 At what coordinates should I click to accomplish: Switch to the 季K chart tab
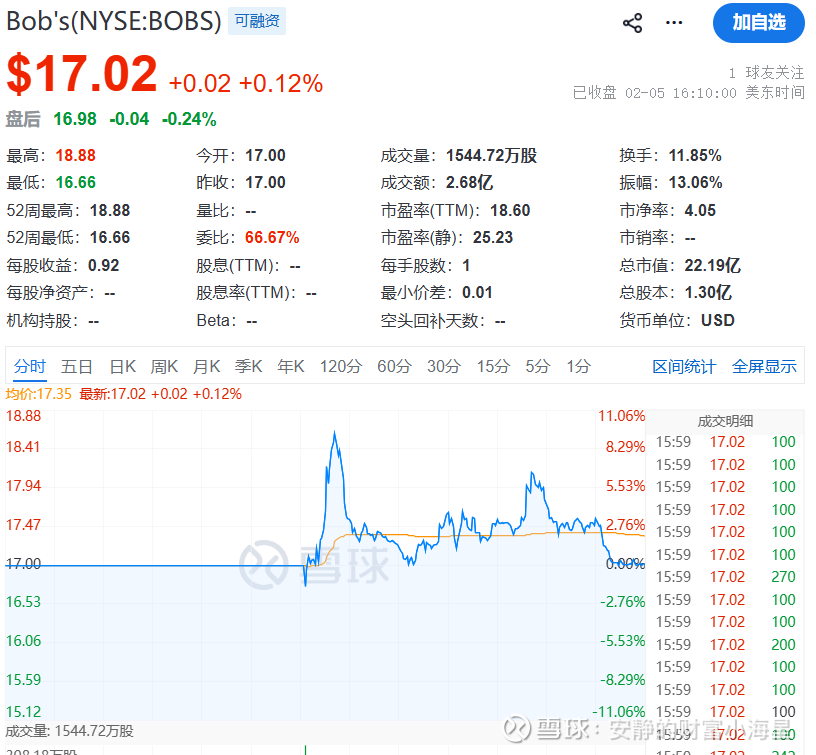[x=248, y=366]
